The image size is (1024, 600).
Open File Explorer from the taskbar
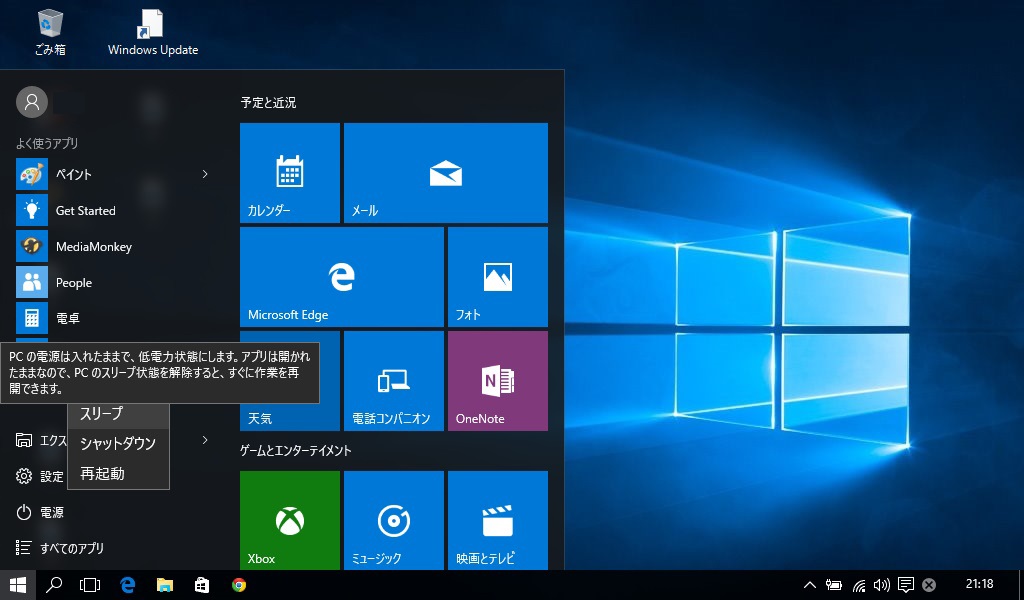coord(165,585)
